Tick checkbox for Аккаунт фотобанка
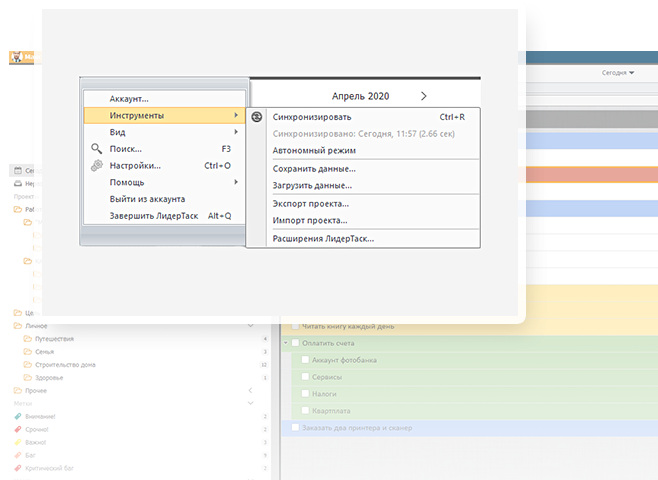The height and width of the screenshot is (480, 658). click(x=306, y=360)
